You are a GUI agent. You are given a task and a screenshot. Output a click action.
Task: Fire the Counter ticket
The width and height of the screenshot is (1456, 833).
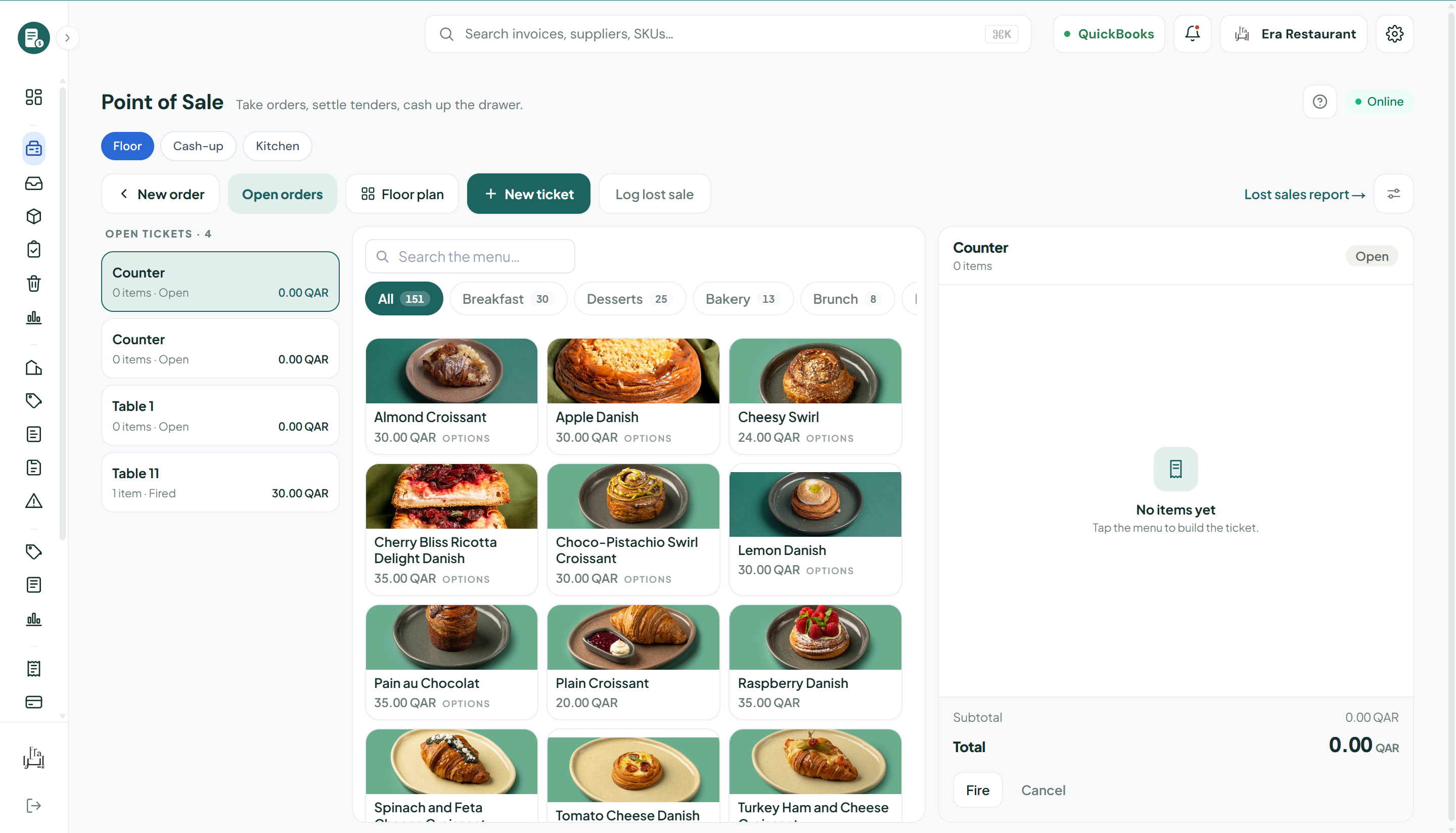point(978,790)
